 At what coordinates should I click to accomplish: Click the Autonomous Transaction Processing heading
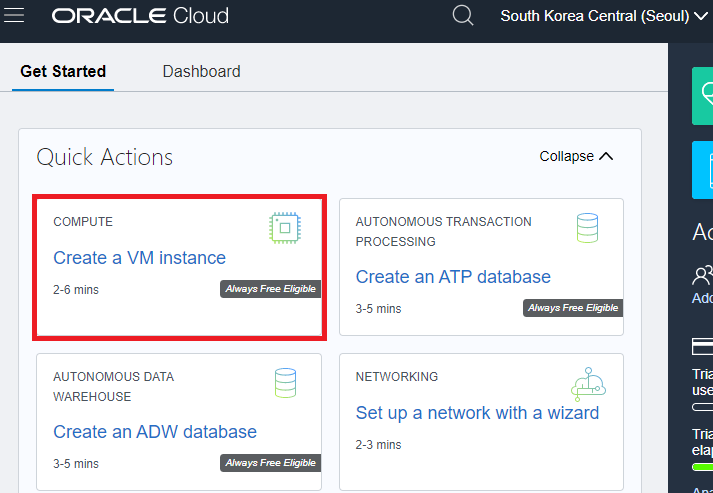[443, 231]
